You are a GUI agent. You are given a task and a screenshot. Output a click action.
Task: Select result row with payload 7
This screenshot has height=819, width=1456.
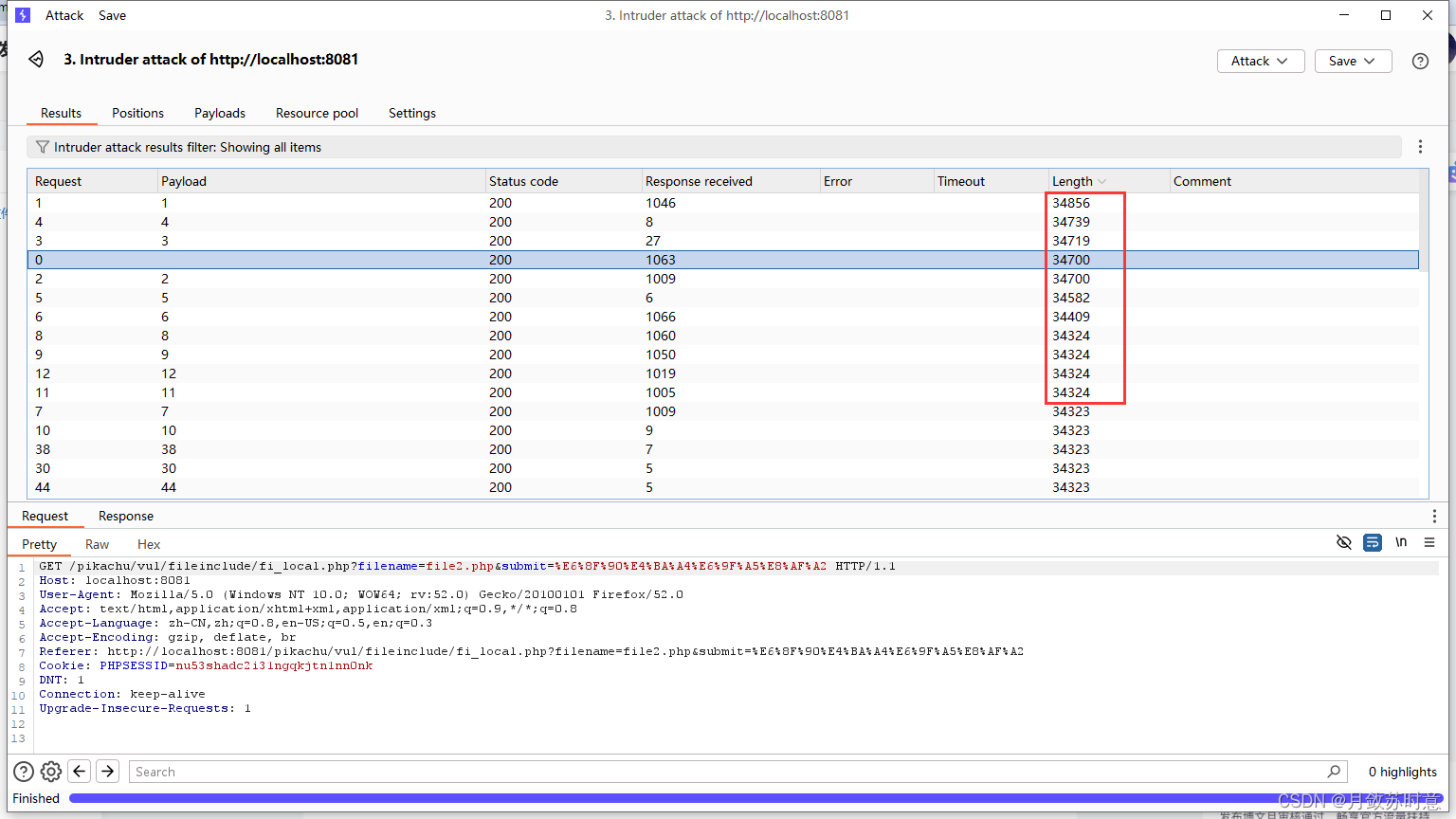click(x=723, y=411)
